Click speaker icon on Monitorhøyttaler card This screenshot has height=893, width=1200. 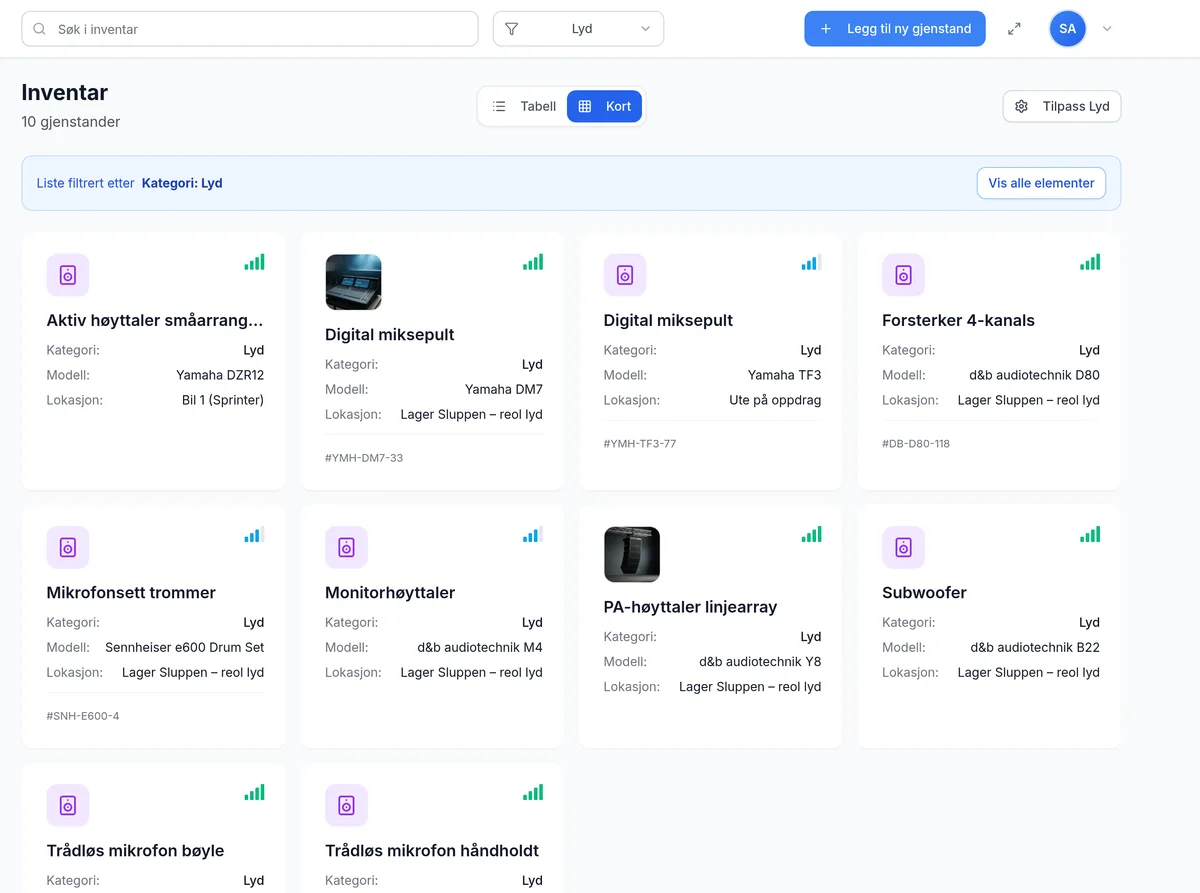pos(346,547)
